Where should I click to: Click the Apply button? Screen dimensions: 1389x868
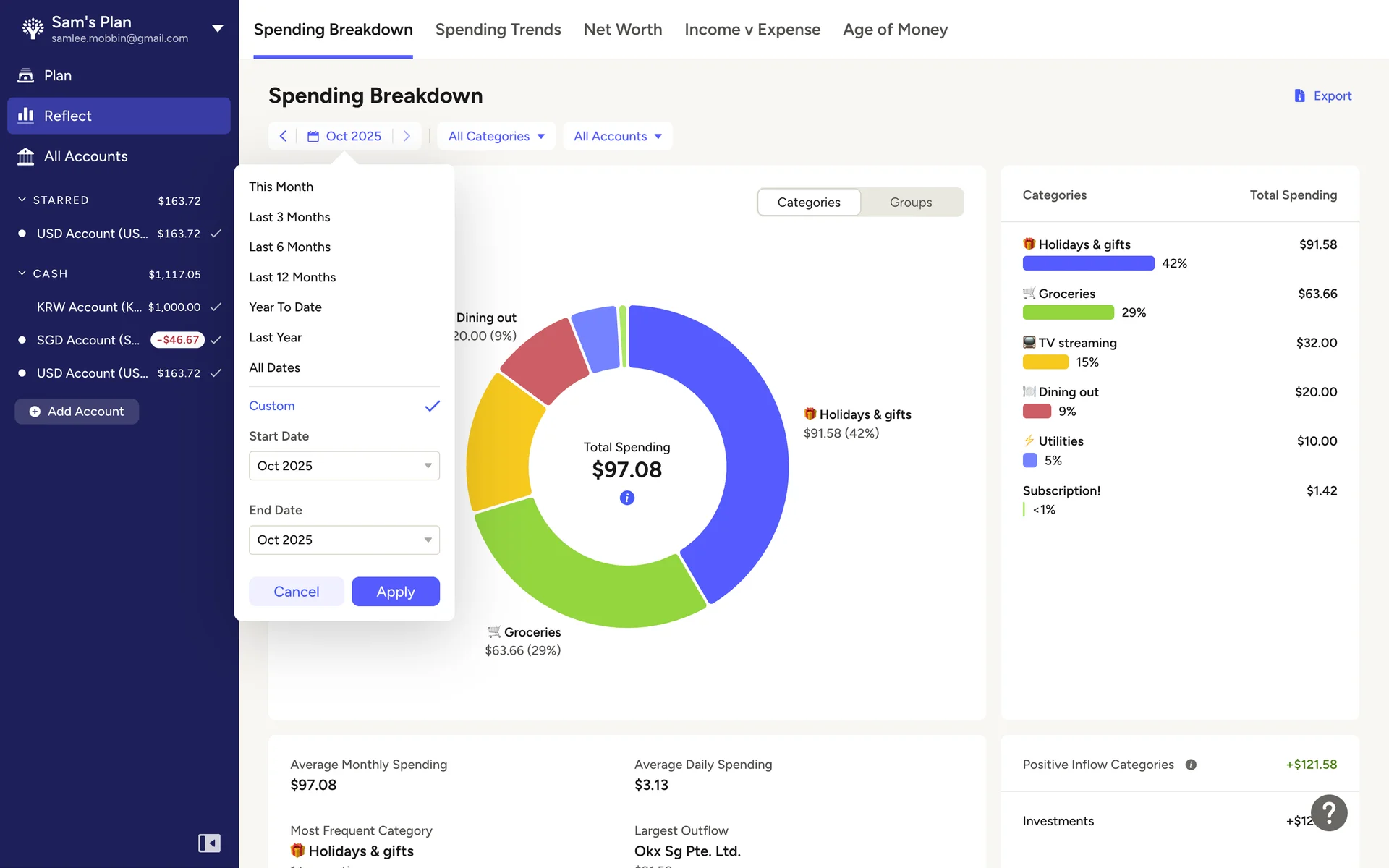coord(395,592)
